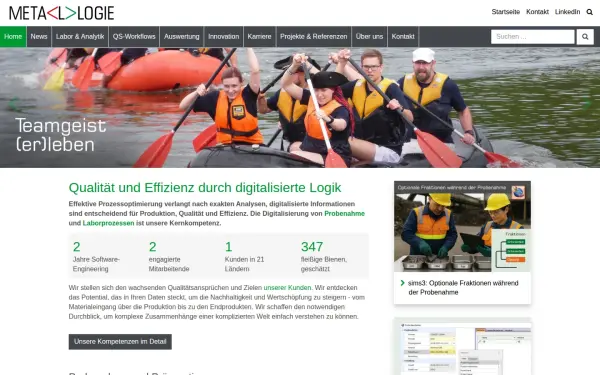Select the Home menu item
This screenshot has height=375, width=600.
(x=13, y=37)
